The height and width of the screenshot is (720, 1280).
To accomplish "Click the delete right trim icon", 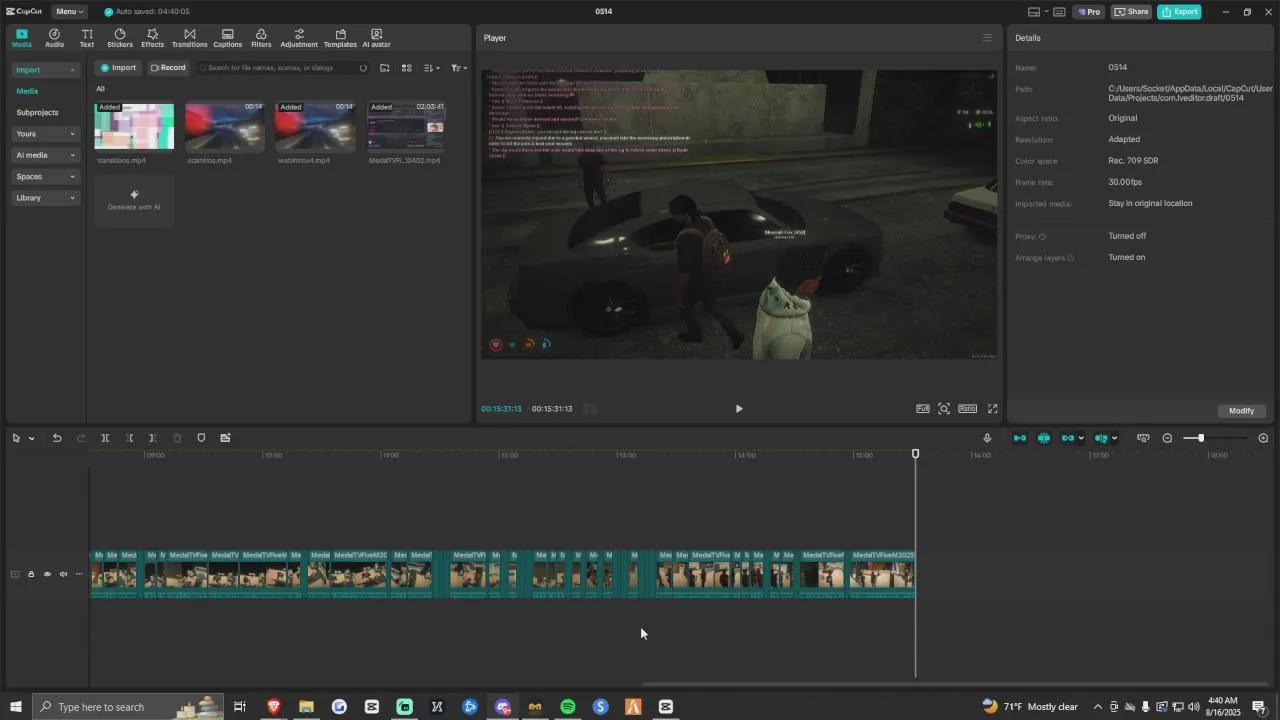I will [x=152, y=438].
